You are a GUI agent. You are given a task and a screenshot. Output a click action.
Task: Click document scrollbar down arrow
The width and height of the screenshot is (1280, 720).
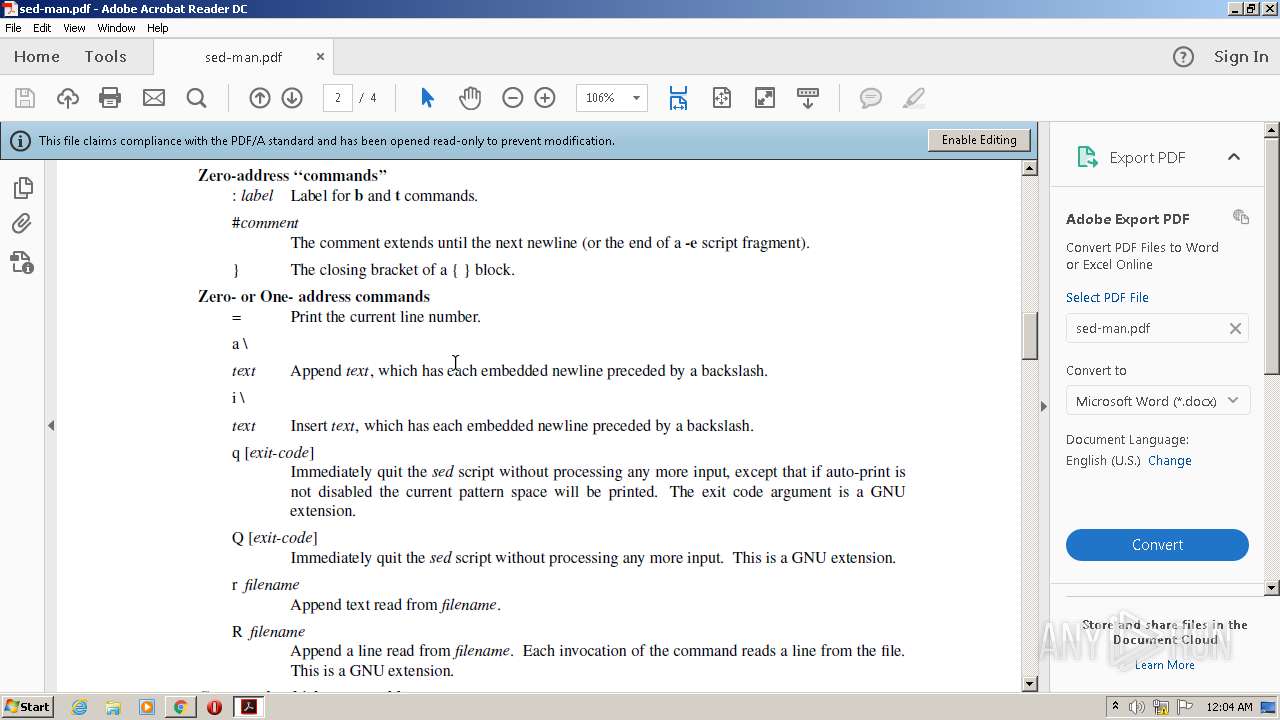coord(1030,684)
